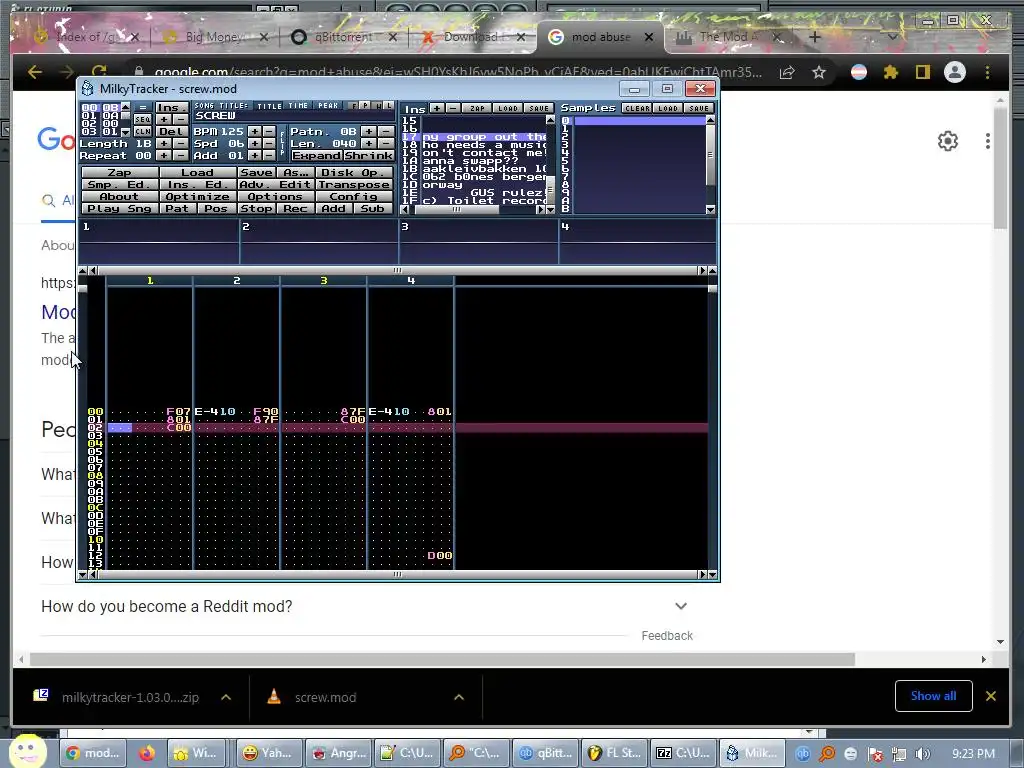Open Chrome tab search chevron
The height and width of the screenshot is (768, 1024).
[892, 37]
